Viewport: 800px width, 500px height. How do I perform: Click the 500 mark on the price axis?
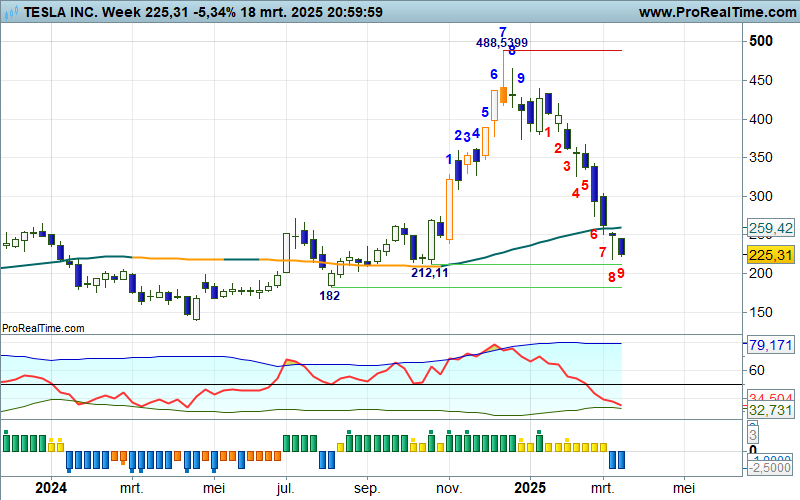pyautogui.click(x=761, y=41)
